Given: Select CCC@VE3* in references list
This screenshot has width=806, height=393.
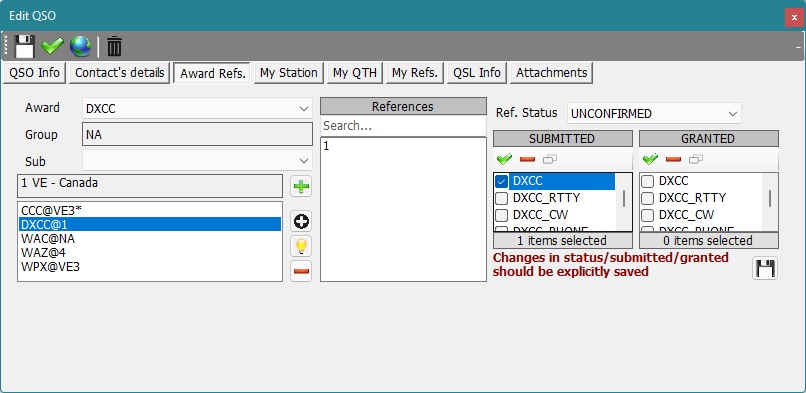Looking at the screenshot, I should (150, 210).
